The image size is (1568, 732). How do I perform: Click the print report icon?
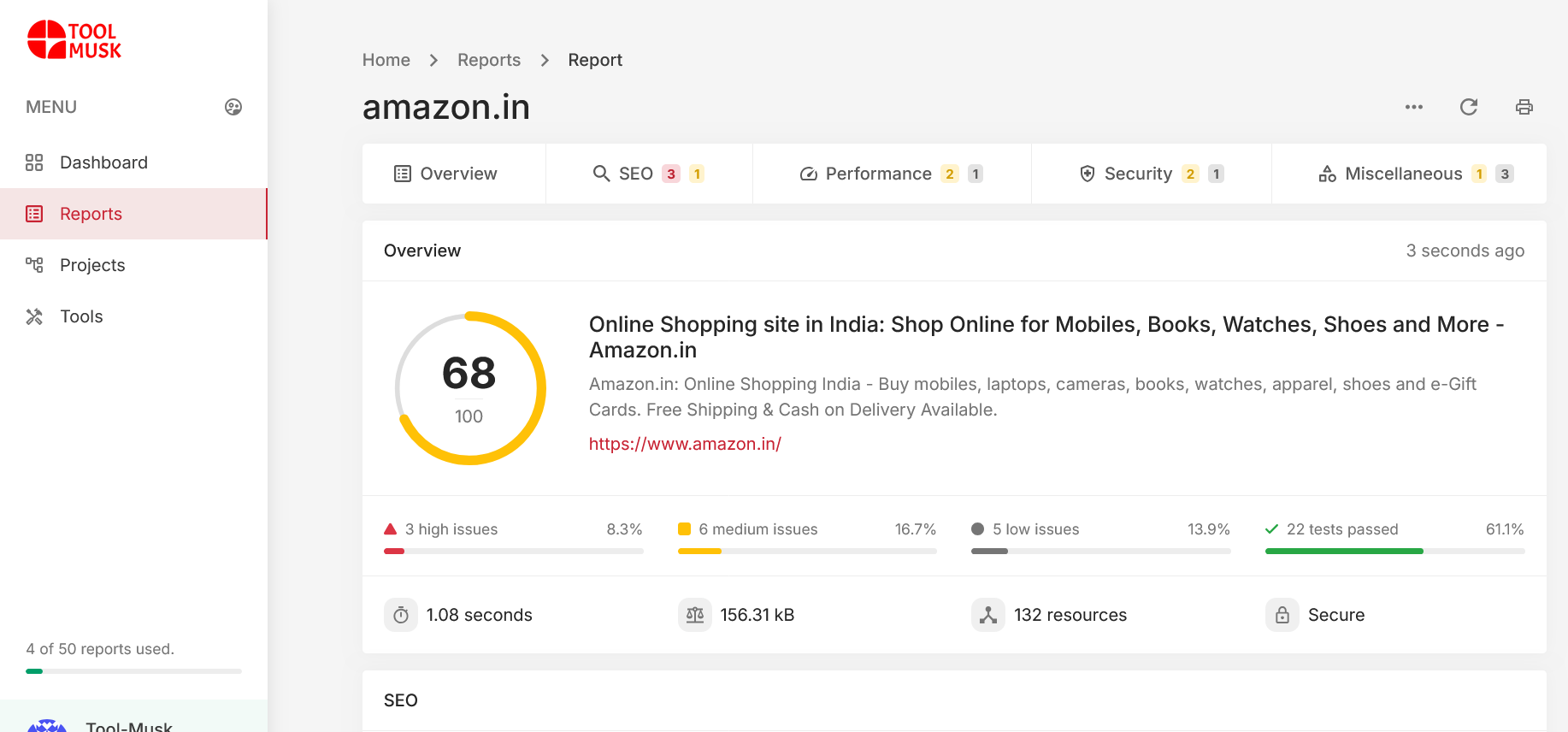[x=1524, y=107]
